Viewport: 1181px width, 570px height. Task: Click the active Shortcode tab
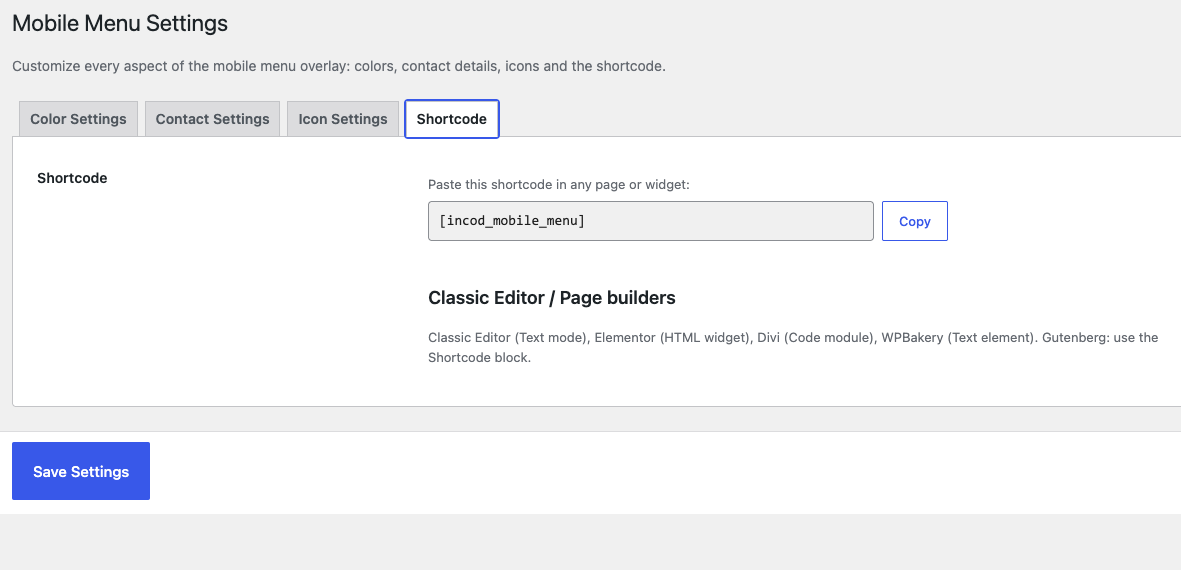coord(452,119)
